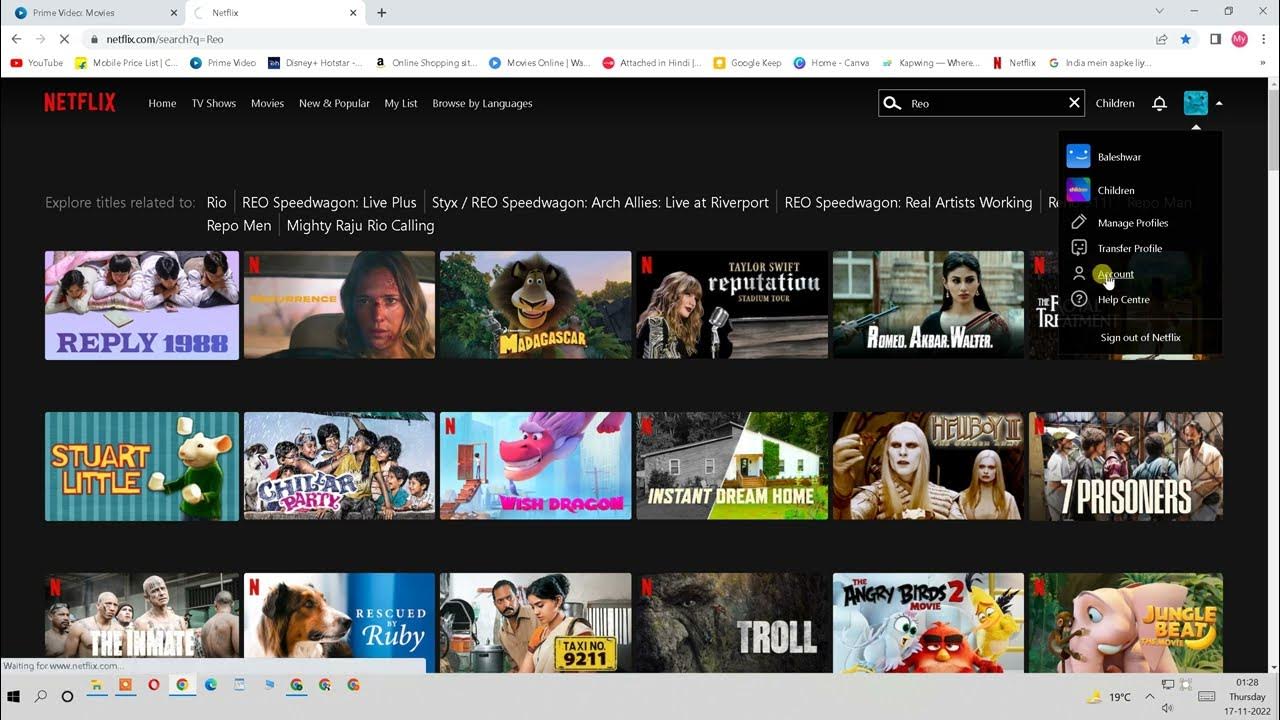Viewport: 1280px width, 720px height.
Task: Click the share page icon
Action: click(1161, 39)
